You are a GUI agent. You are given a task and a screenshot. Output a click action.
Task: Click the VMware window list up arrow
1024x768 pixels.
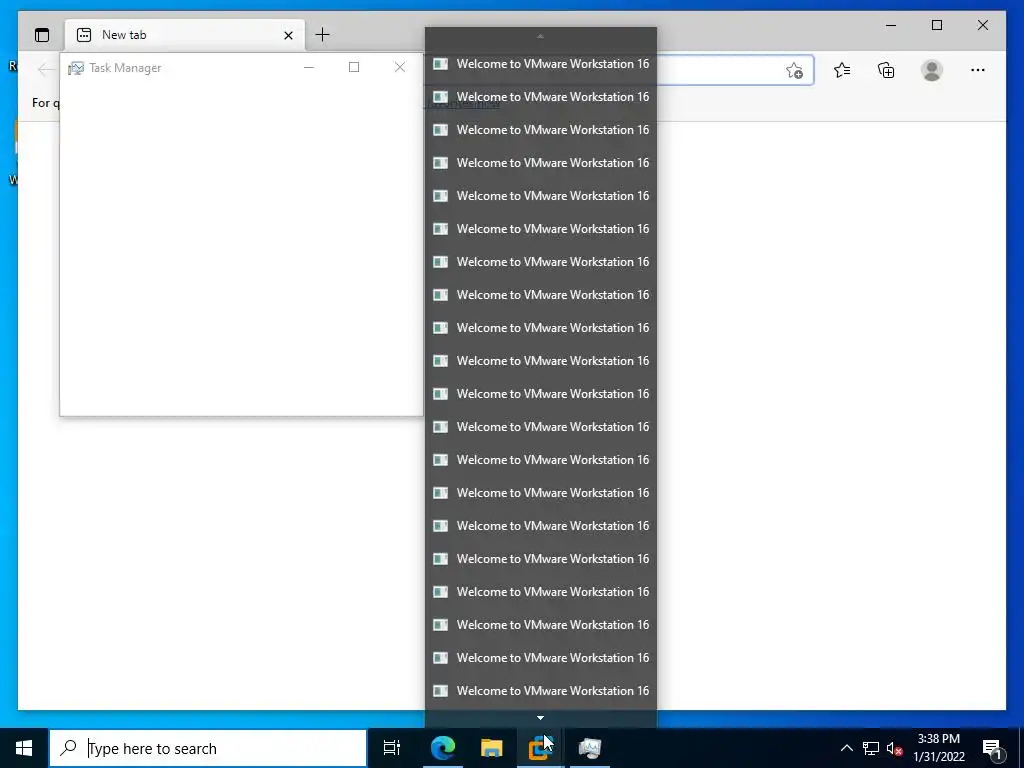pos(540,37)
